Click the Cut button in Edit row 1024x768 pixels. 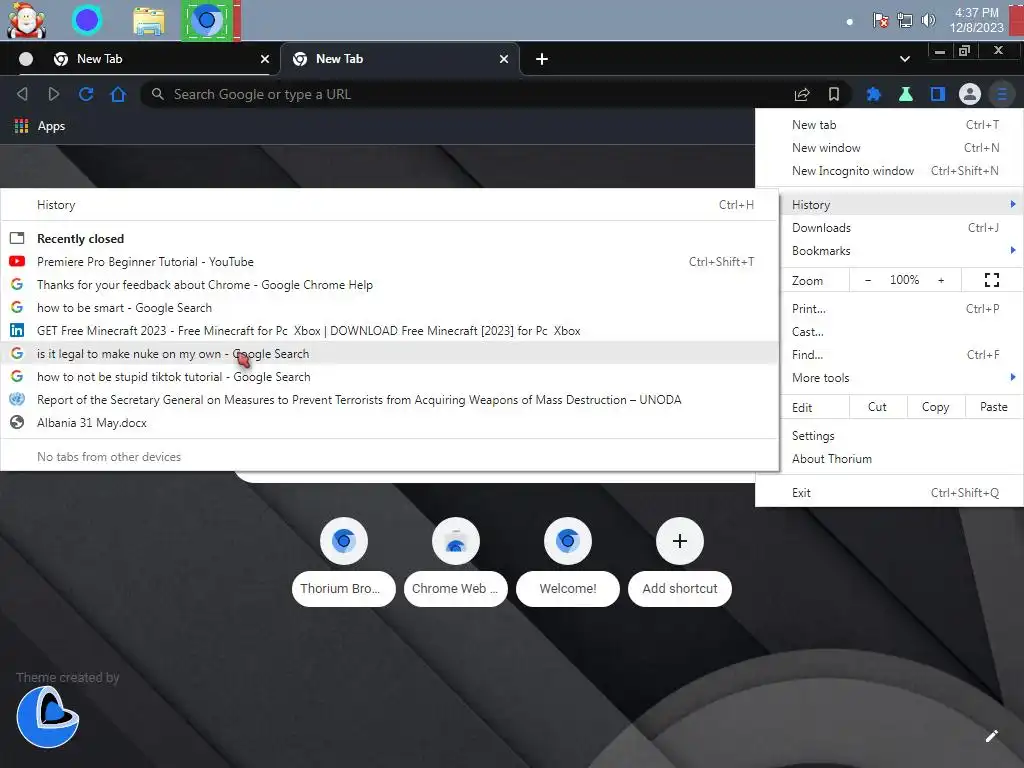tap(877, 407)
